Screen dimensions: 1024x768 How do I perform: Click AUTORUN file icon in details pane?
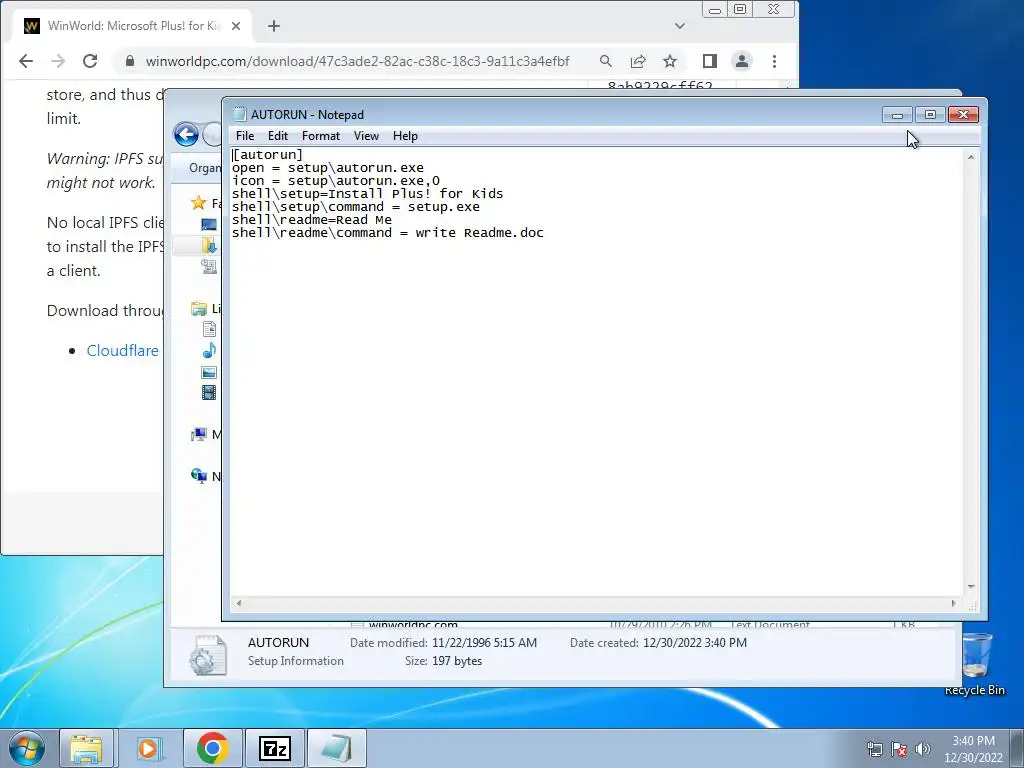tap(208, 654)
